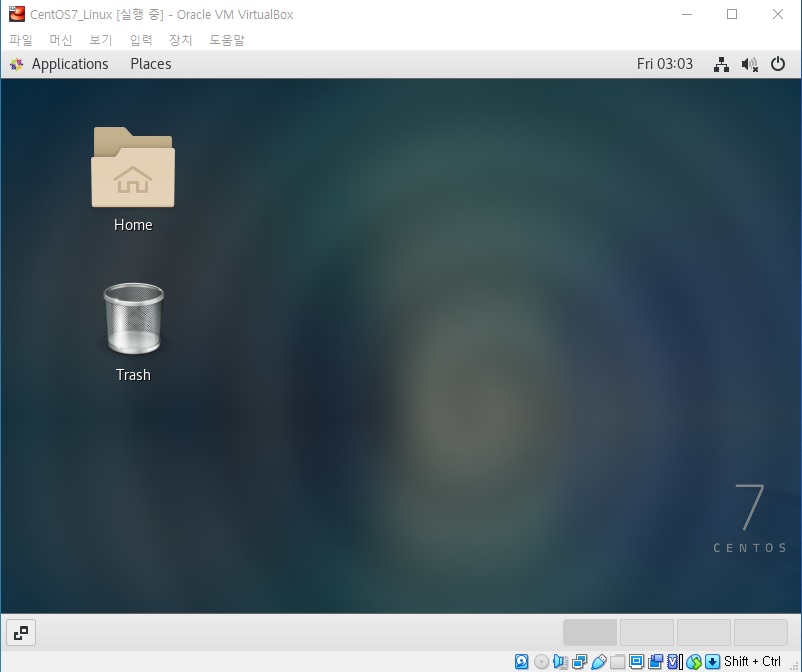The width and height of the screenshot is (802, 672).
Task: Open the Applications menu in CentOS
Action: [x=70, y=64]
